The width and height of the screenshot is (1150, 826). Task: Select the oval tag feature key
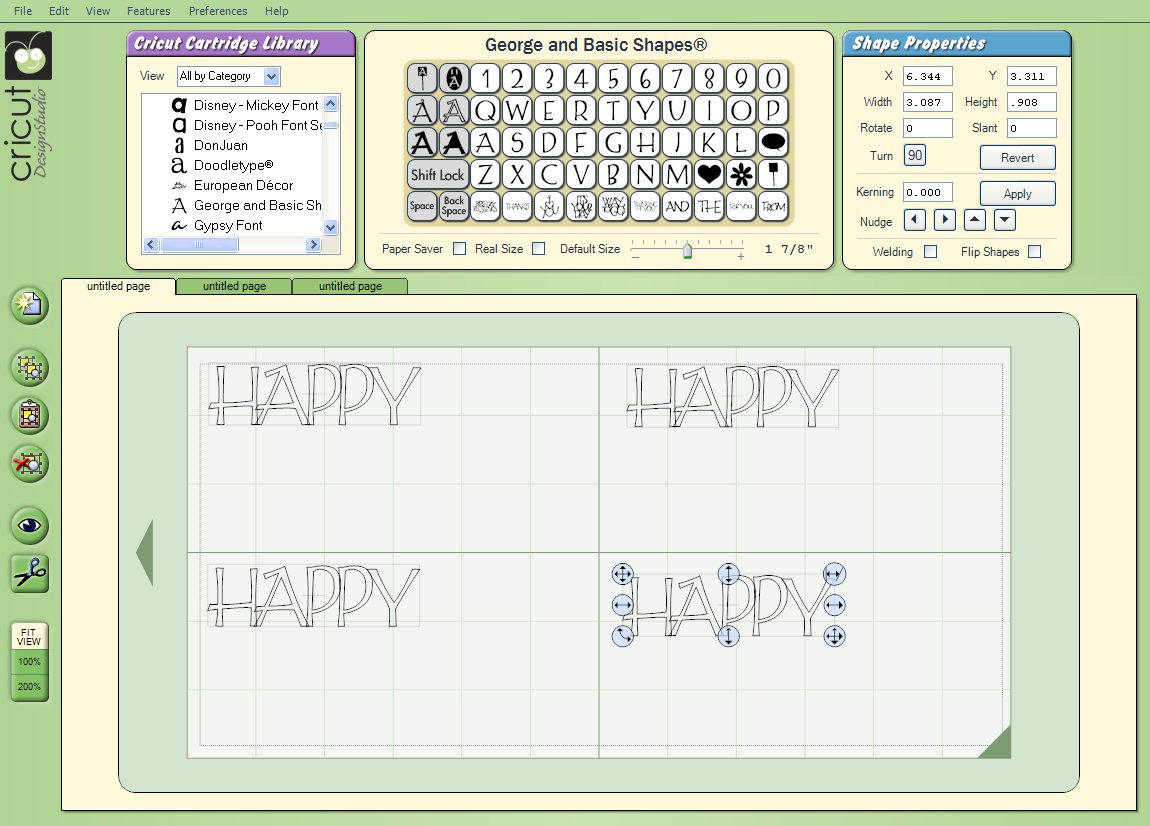coord(454,78)
